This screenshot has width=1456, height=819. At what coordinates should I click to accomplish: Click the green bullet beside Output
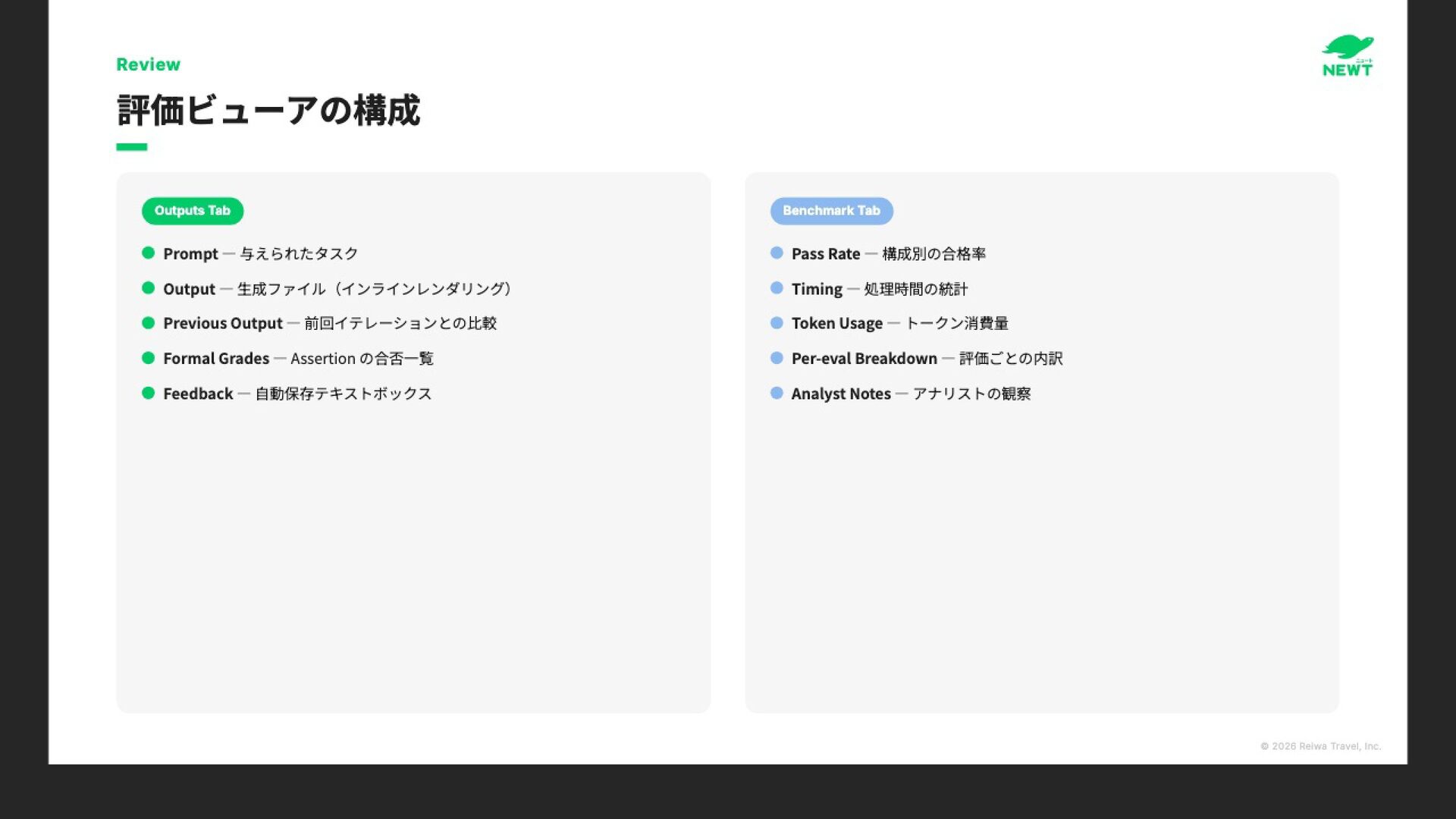click(149, 288)
